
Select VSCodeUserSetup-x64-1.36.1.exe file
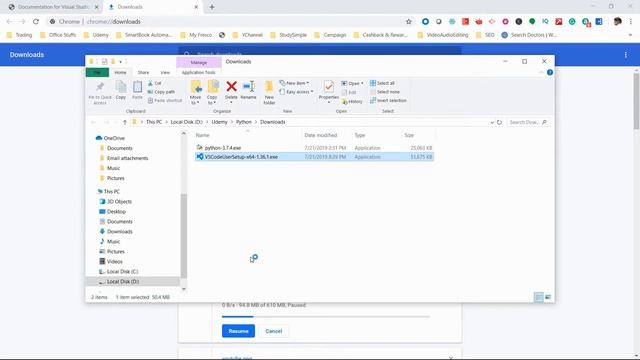pyautogui.click(x=313, y=157)
